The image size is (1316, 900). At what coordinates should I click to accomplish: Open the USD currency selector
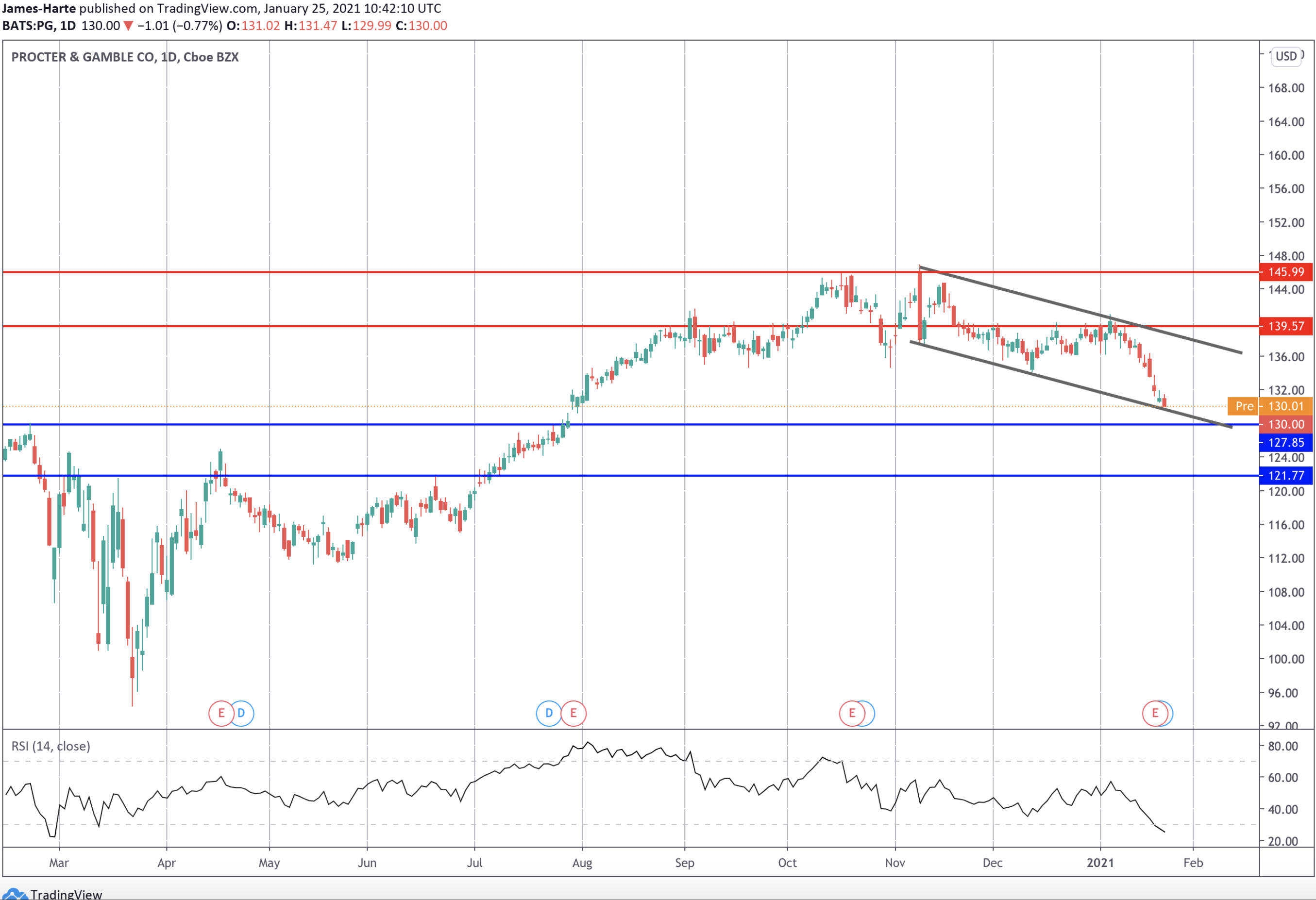click(x=1286, y=56)
